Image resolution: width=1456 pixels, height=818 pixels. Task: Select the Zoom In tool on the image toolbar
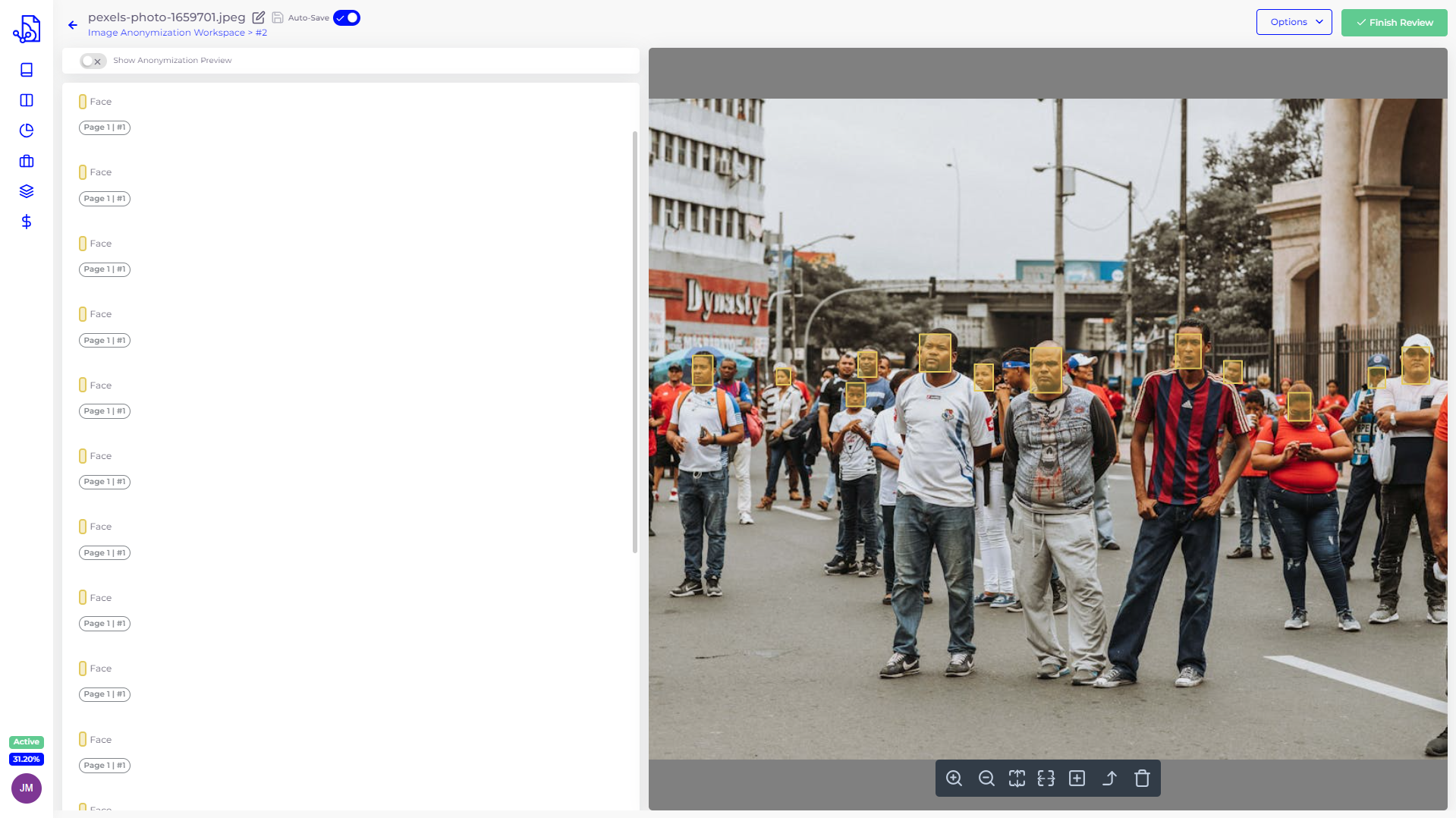coord(954,779)
